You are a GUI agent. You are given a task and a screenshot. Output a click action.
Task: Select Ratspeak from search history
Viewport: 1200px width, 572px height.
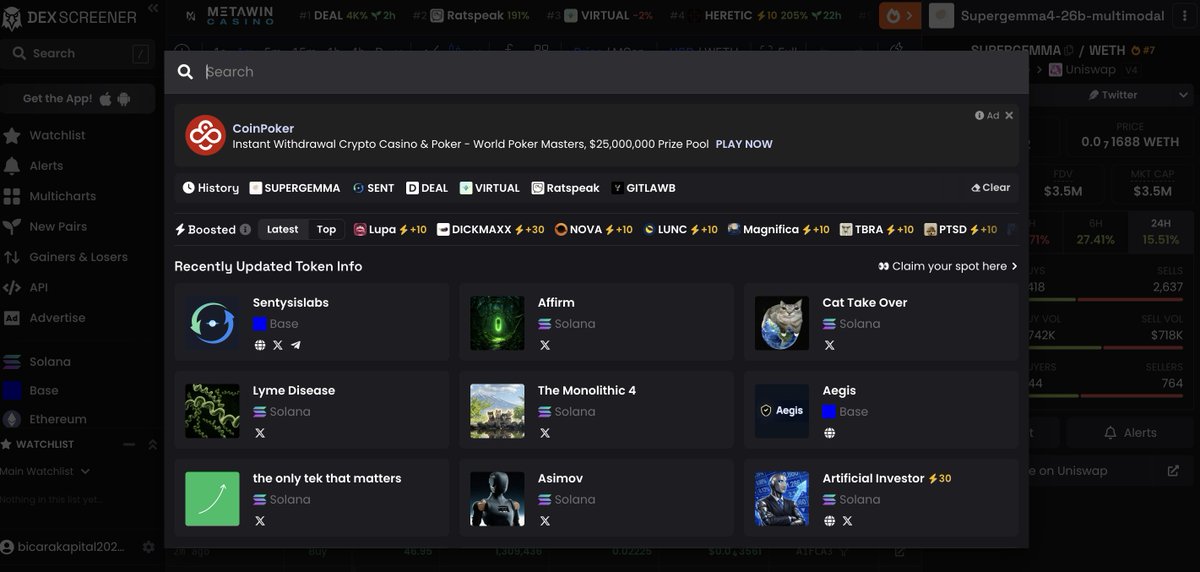tap(566, 188)
